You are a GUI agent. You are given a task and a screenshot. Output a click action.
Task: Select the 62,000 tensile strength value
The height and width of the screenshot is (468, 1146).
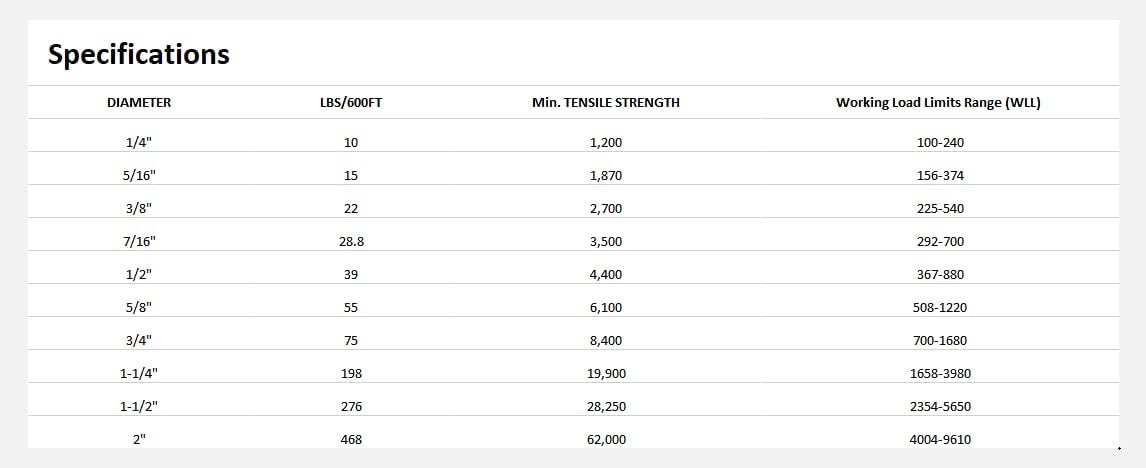pyautogui.click(x=606, y=439)
